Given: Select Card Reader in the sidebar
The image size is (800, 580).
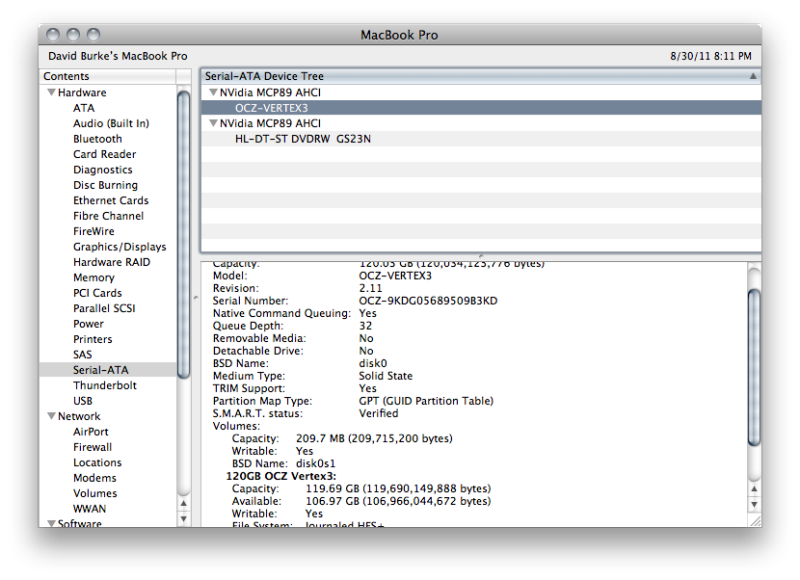Looking at the screenshot, I should click(x=105, y=154).
